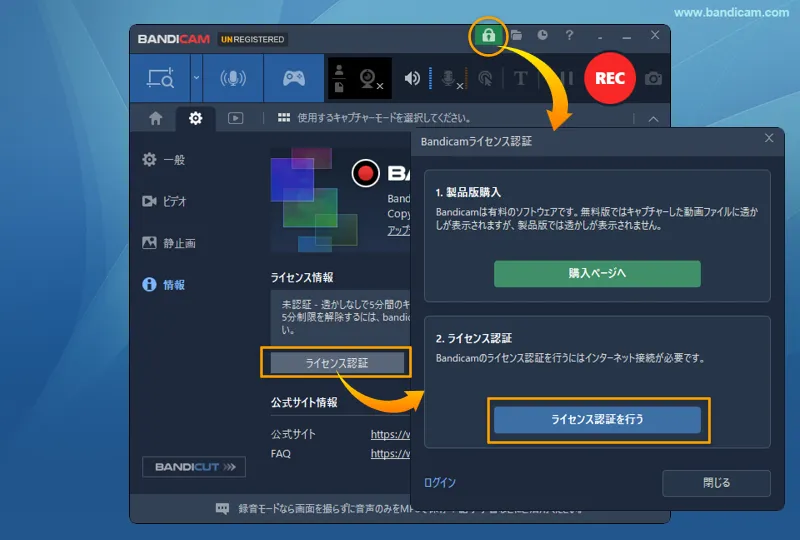Viewport: 800px width, 540px height.
Task: Close the Bandicamライセンス認証 dialog
Action: [769, 138]
